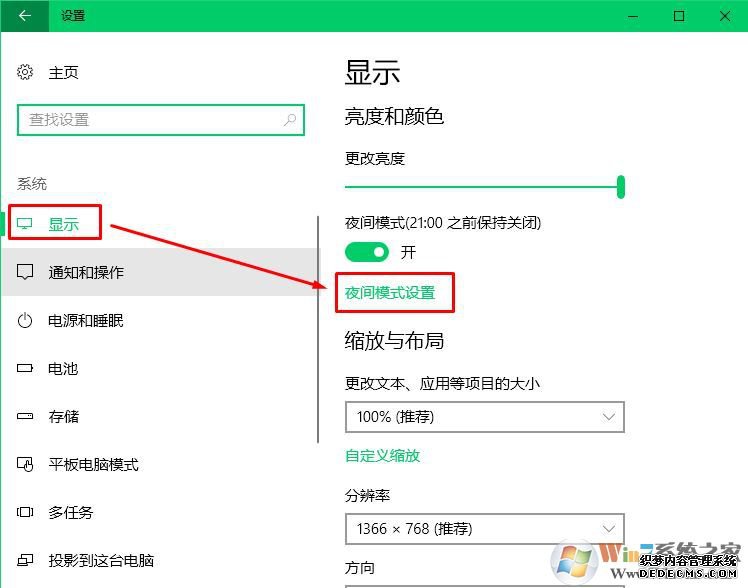The height and width of the screenshot is (588, 748).
Task: Click the back arrow in title bar
Action: tap(24, 16)
